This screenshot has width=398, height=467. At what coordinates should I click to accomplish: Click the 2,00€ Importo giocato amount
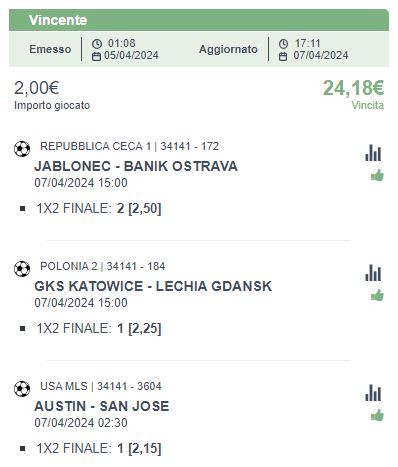[37, 88]
